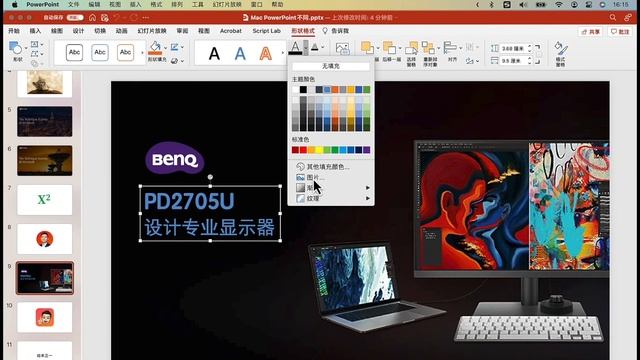The image size is (640, 360).
Task: Toggle the 自动保存 autosave switch
Action: (x=75, y=18)
